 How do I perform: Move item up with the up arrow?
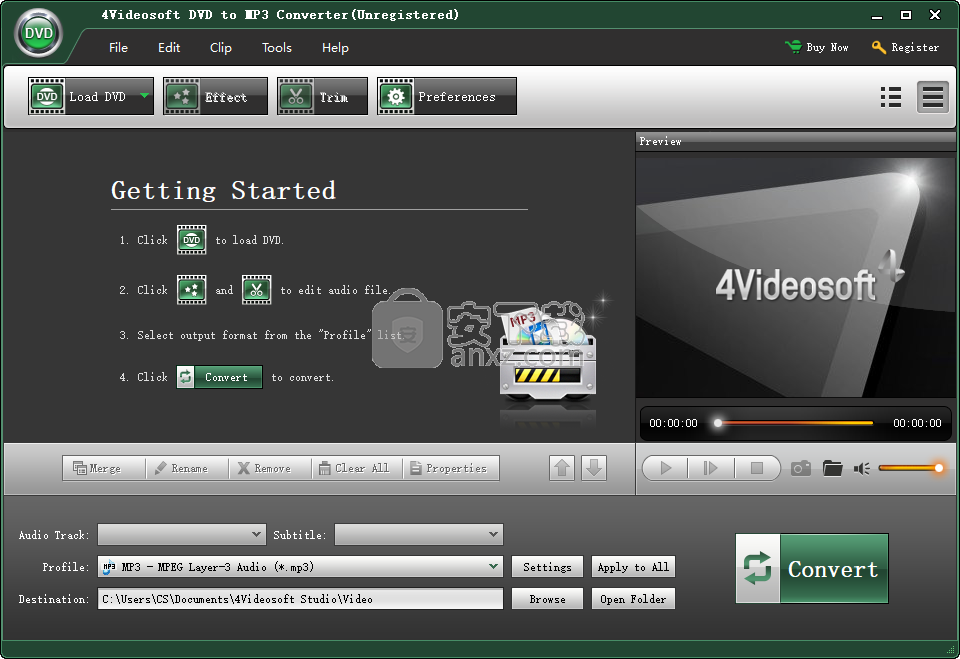[562, 469]
